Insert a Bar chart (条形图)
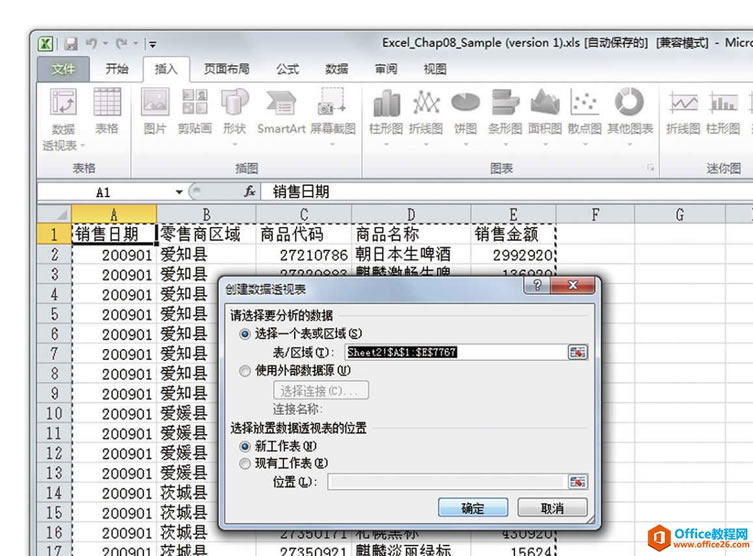 (505, 103)
